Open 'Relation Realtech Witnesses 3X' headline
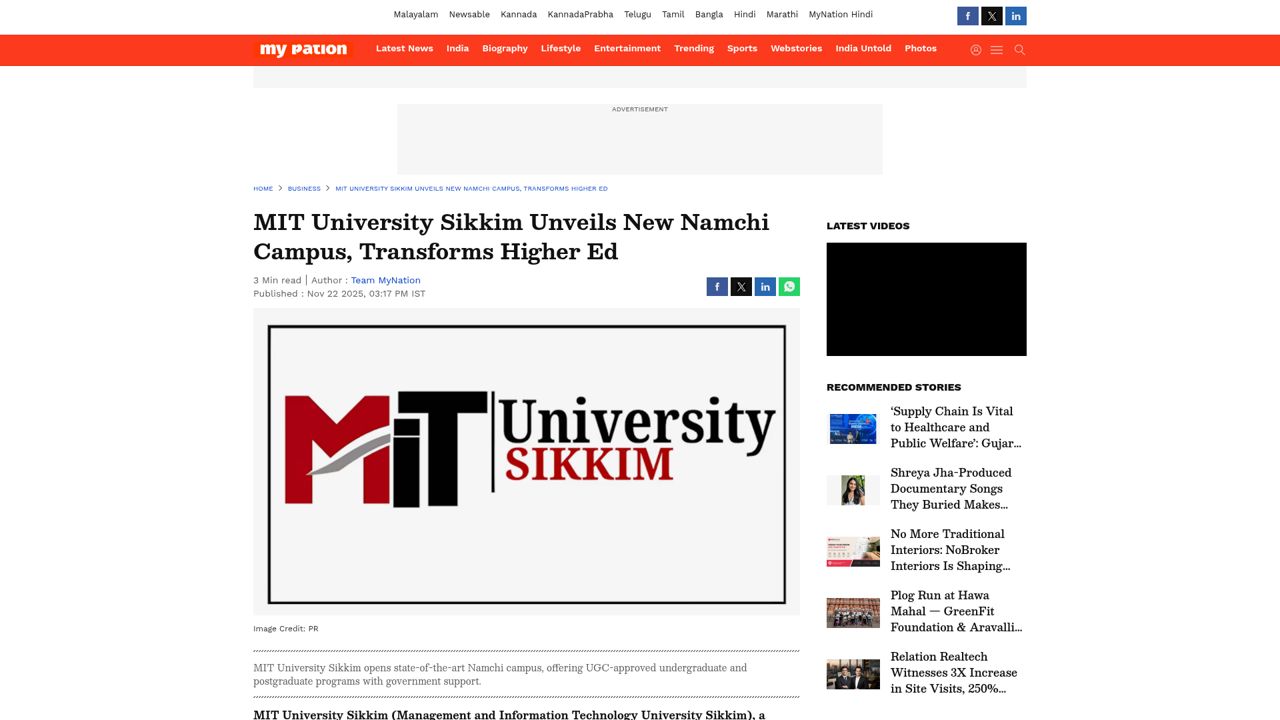1280x720 pixels. pos(954,673)
